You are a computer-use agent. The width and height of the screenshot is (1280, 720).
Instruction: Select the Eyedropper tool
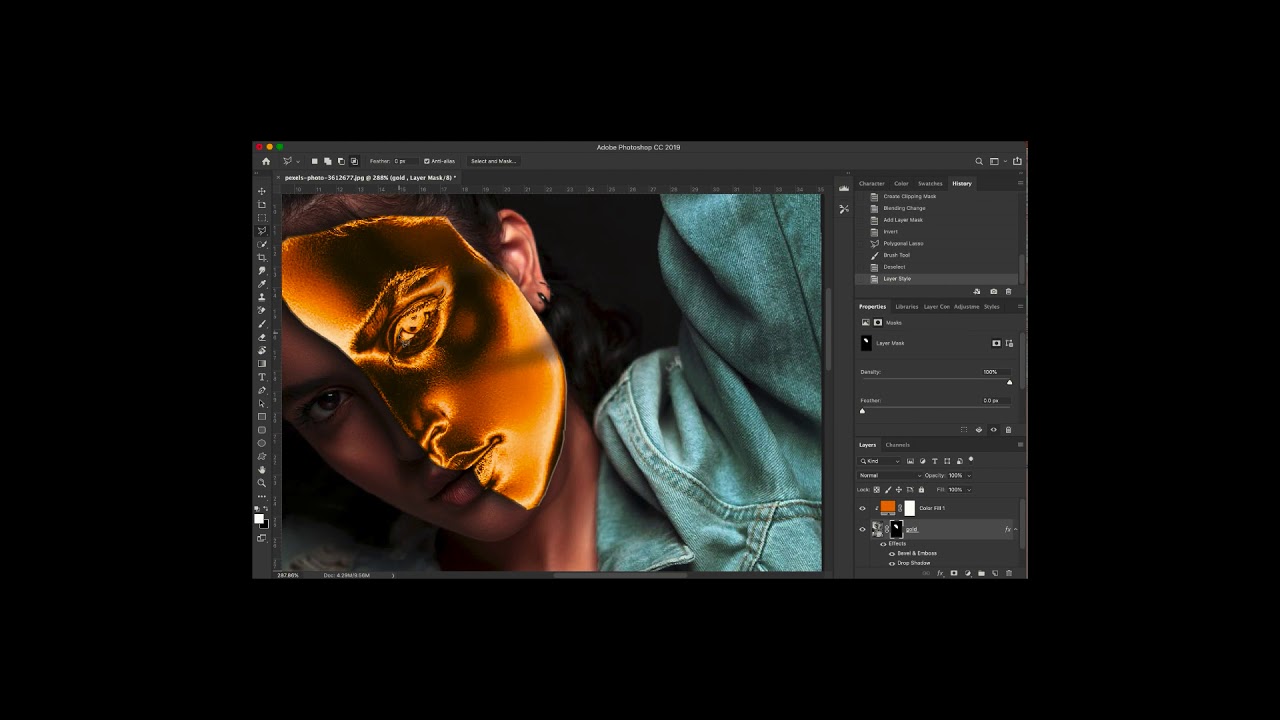tap(262, 284)
